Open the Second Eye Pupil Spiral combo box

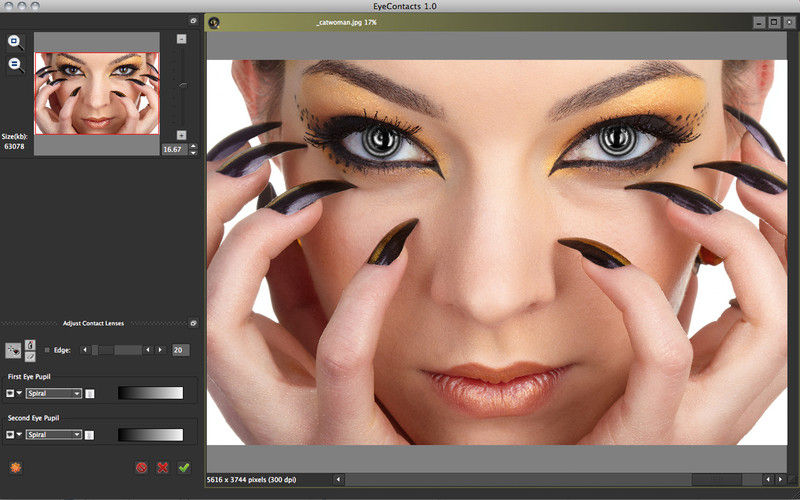54,435
